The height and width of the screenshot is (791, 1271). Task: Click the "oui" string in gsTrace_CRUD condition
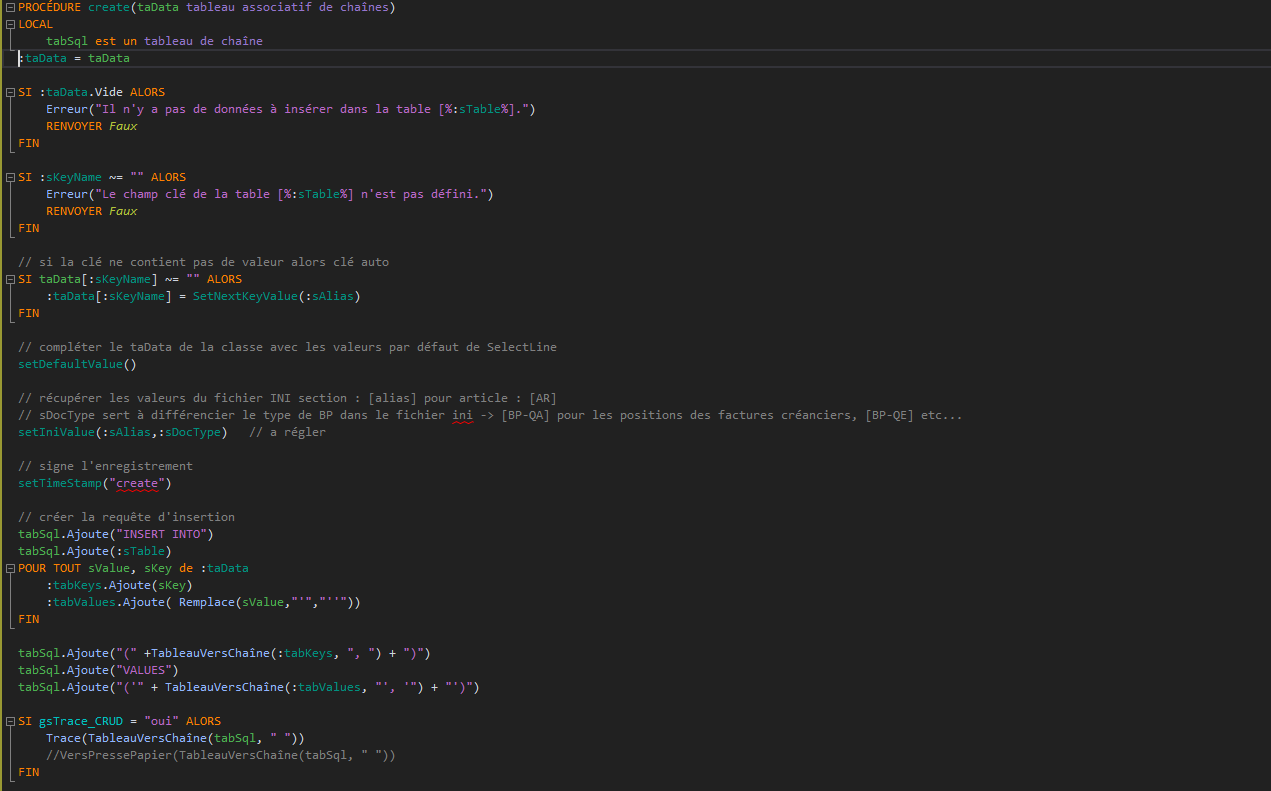coord(161,721)
